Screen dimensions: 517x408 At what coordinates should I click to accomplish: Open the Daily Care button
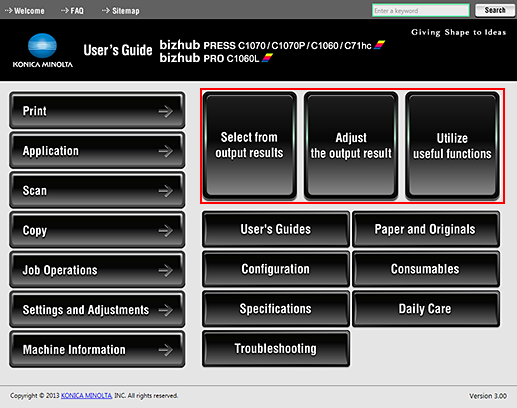[426, 309]
